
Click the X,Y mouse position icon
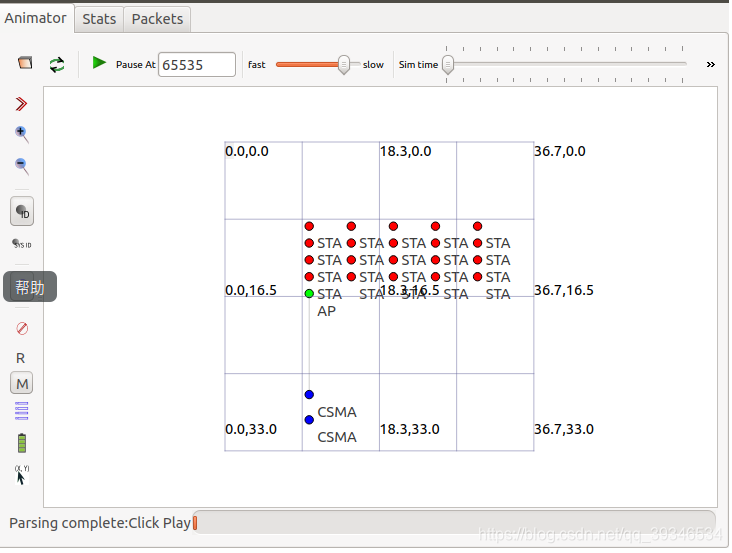21,475
